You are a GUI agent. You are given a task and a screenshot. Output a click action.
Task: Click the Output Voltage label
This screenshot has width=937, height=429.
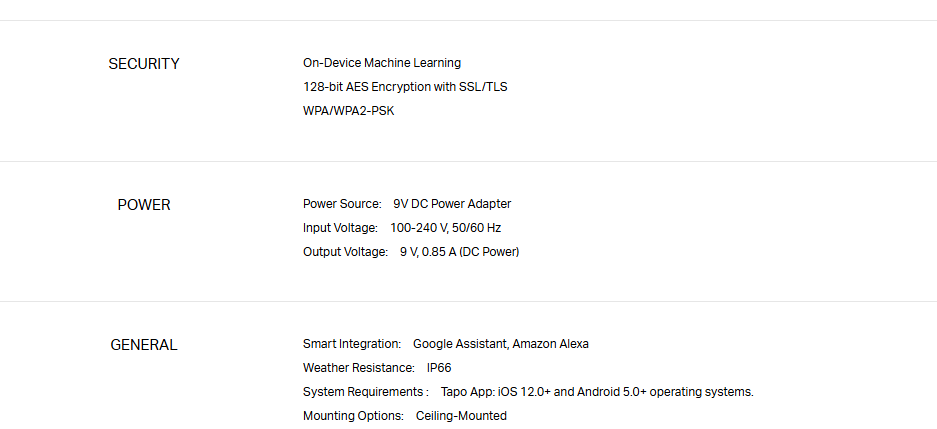pos(345,252)
